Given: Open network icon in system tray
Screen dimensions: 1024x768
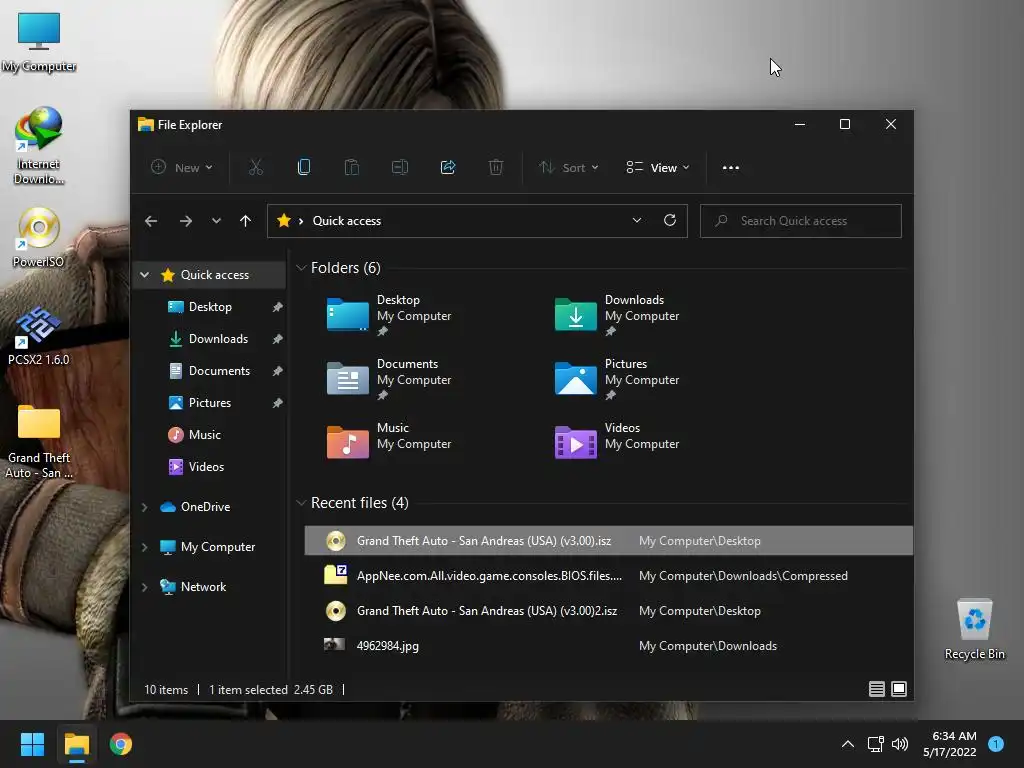Looking at the screenshot, I should [x=875, y=744].
